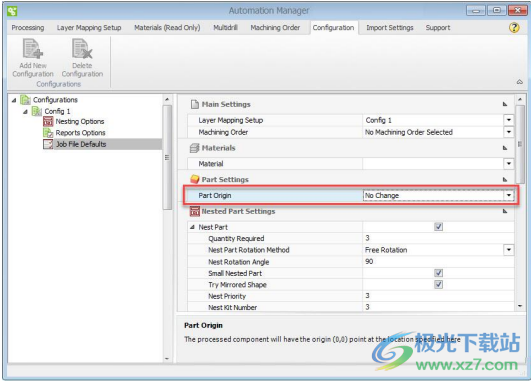The width and height of the screenshot is (531, 381).
Task: Switch to the Materials (Read Only) tab
Action: pyautogui.click(x=167, y=28)
